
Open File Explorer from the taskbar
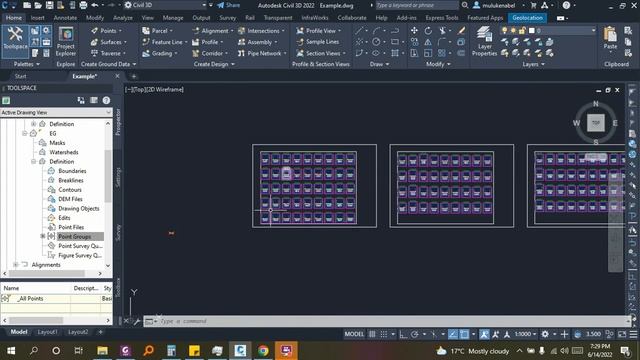pyautogui.click(x=102, y=351)
